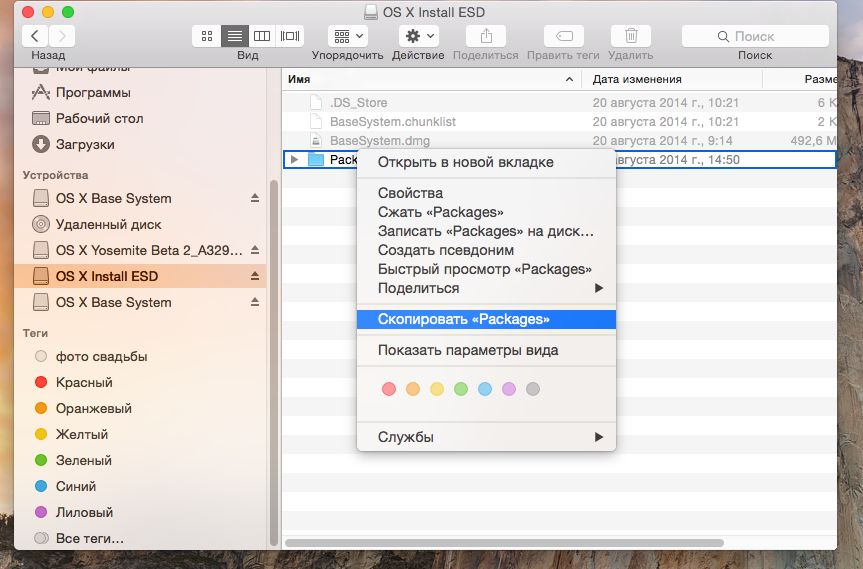
Task: Click the Share toolbar icon
Action: coord(486,36)
